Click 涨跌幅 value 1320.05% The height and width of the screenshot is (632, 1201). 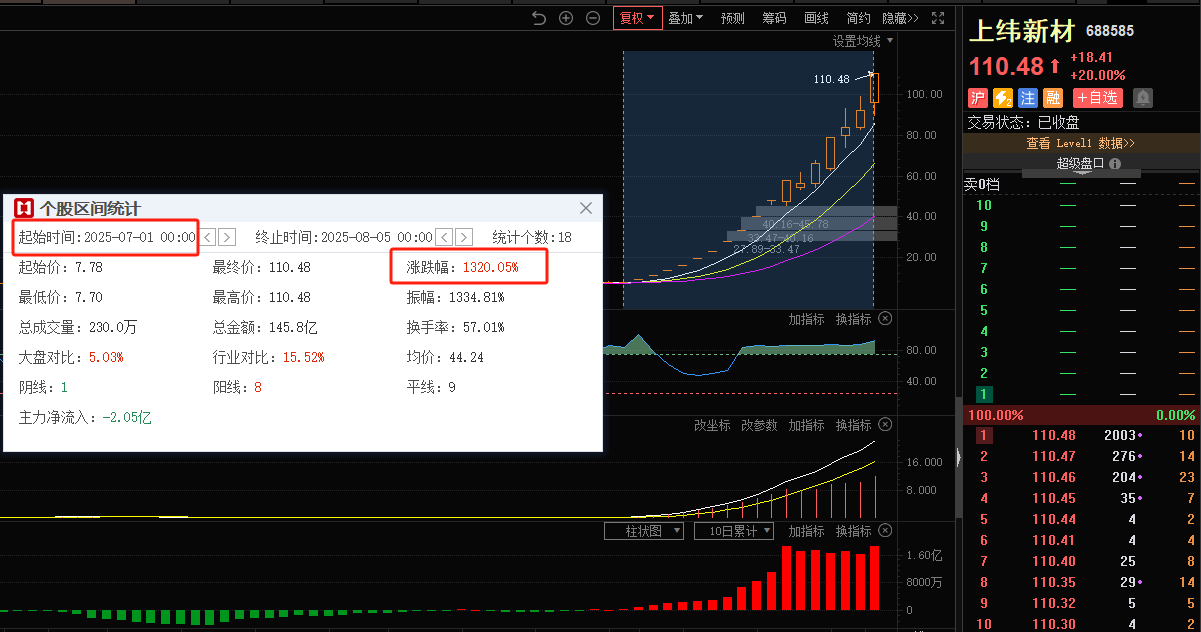[x=490, y=268]
